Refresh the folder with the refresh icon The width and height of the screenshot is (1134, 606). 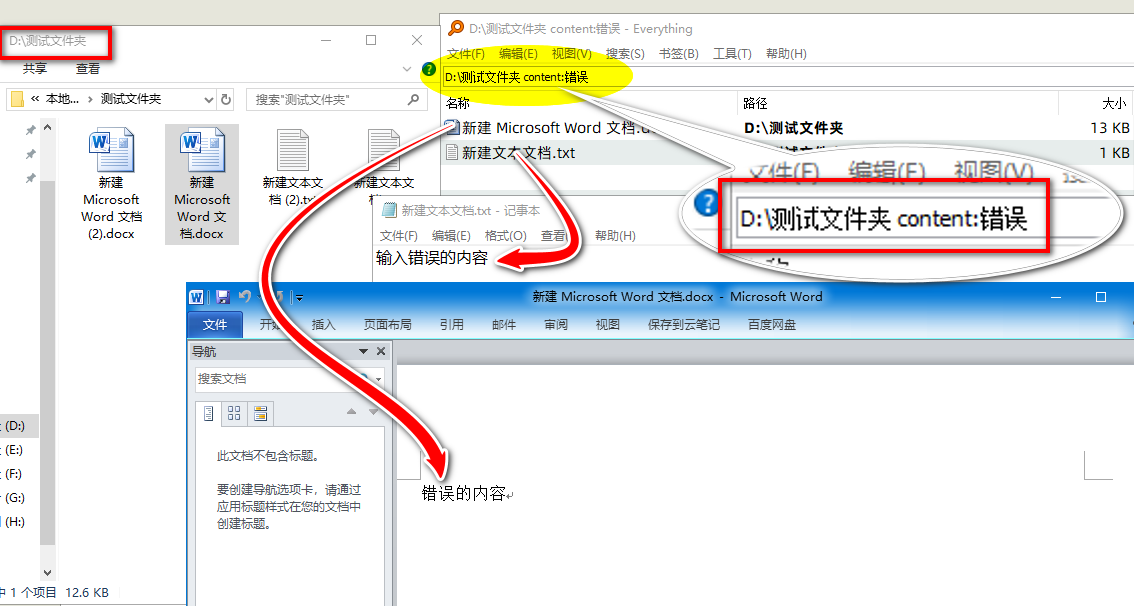pos(226,99)
